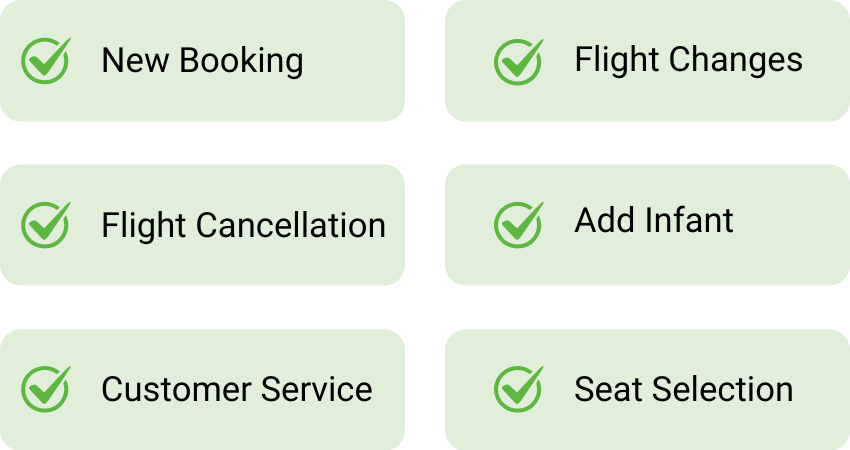Viewport: 850px width, 450px height.
Task: Click the "New Booking" text label
Action: tap(202, 60)
